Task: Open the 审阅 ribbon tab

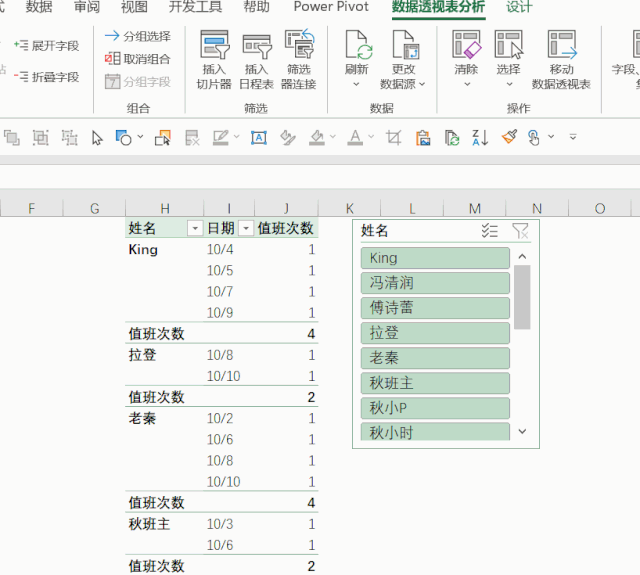Action: point(87,7)
